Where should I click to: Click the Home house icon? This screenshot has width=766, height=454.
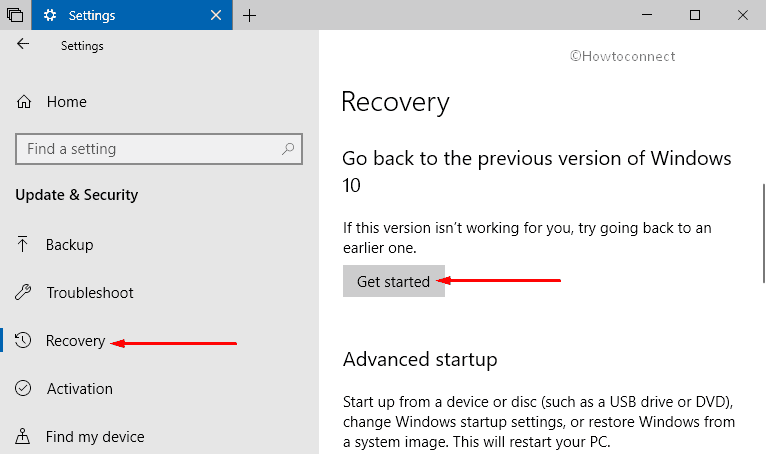point(24,102)
